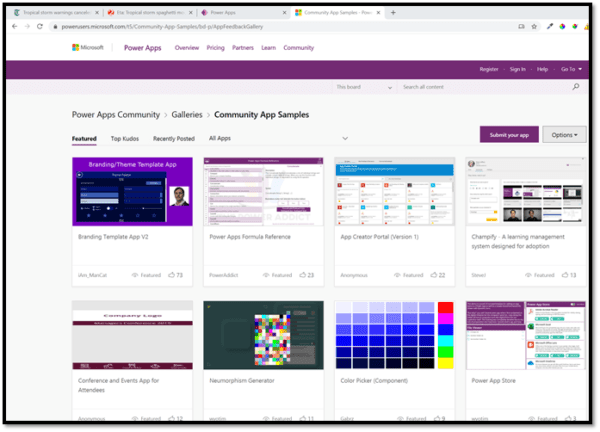Click the browser address bar URL
This screenshot has width=600, height=432.
162,26
